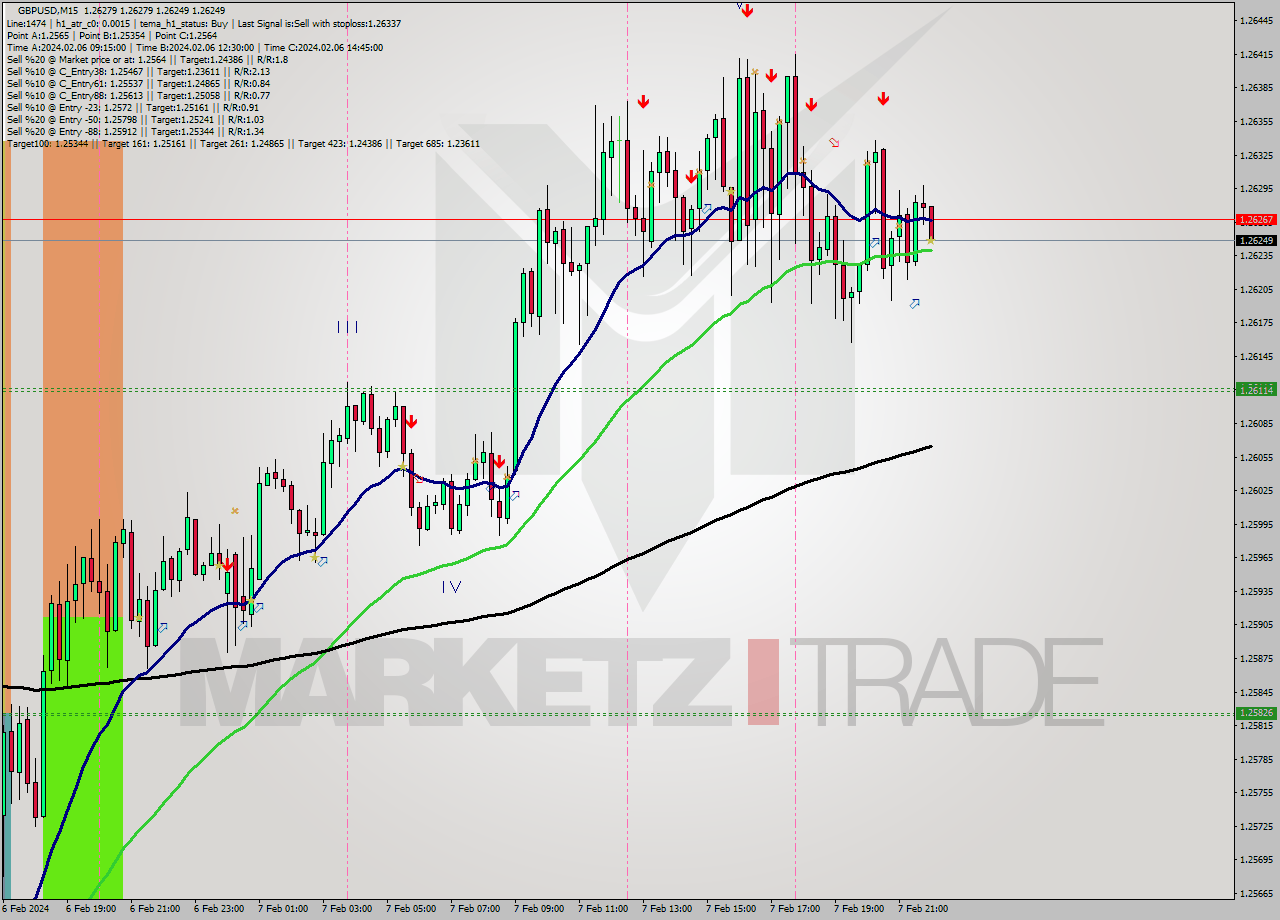This screenshot has height=920, width=1280.
Task: Click the '6 Feb 19:00' time label
Action: click(92, 909)
